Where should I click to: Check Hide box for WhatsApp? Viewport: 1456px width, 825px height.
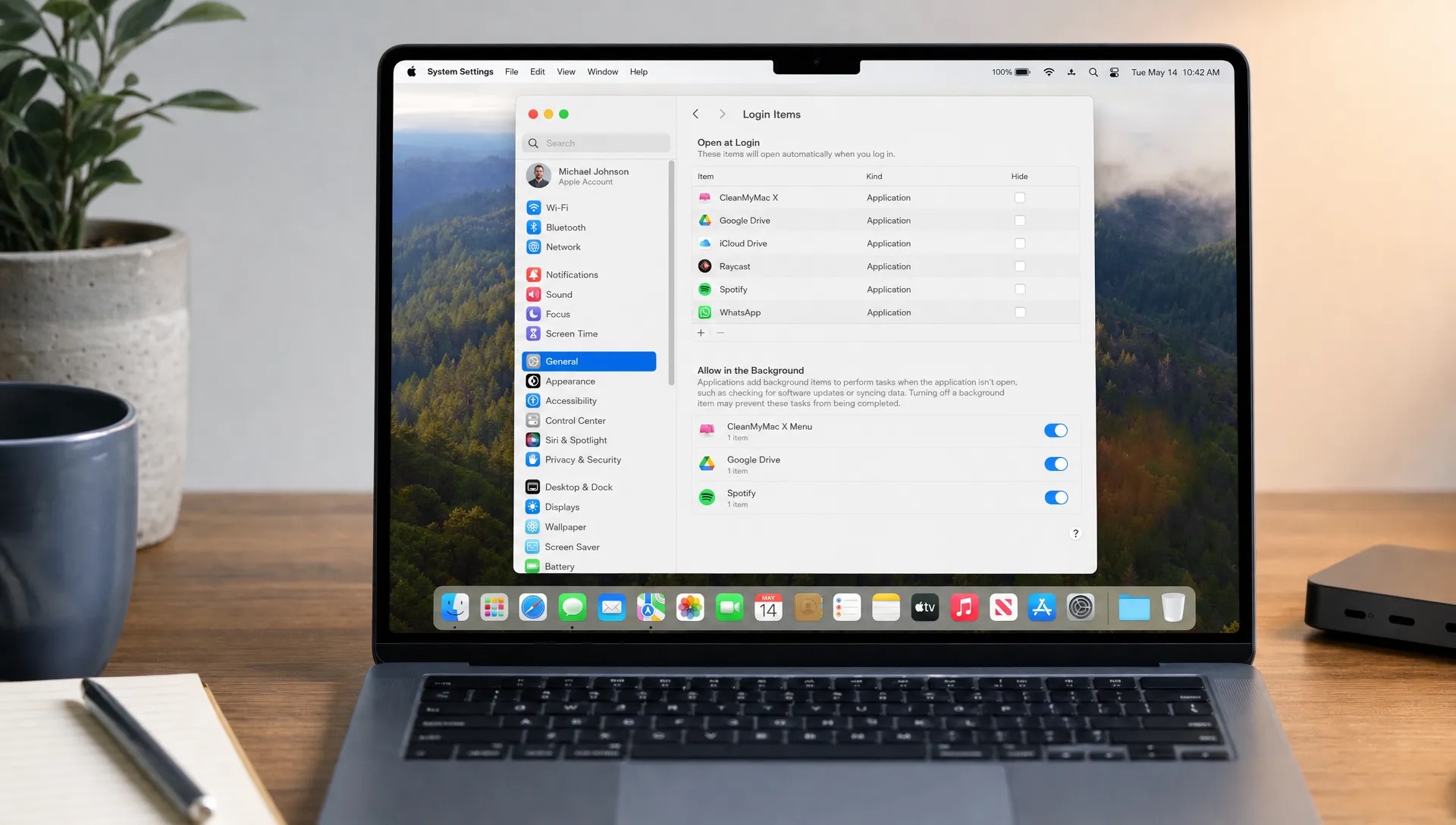(1020, 312)
